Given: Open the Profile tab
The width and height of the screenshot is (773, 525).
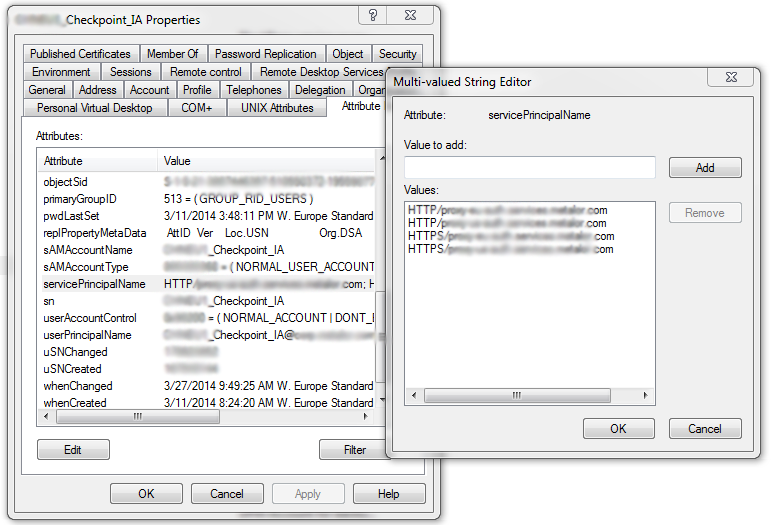Looking at the screenshot, I should [x=197, y=90].
